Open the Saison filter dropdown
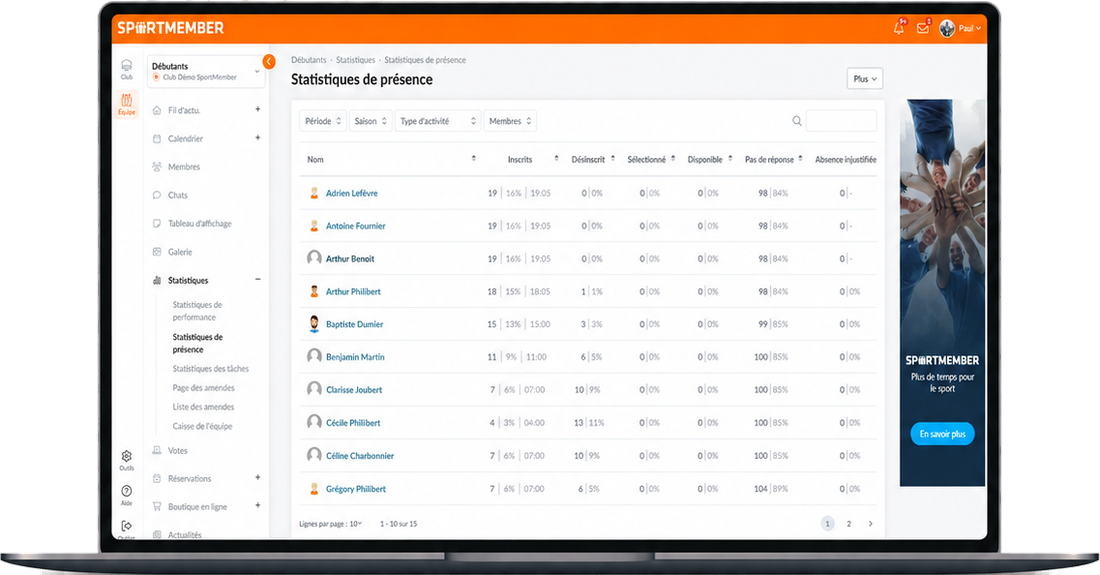This screenshot has width=1100, height=575. (x=370, y=121)
